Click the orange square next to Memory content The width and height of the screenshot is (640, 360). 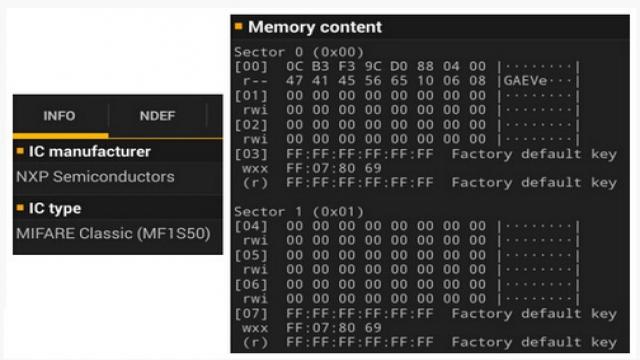point(239,27)
